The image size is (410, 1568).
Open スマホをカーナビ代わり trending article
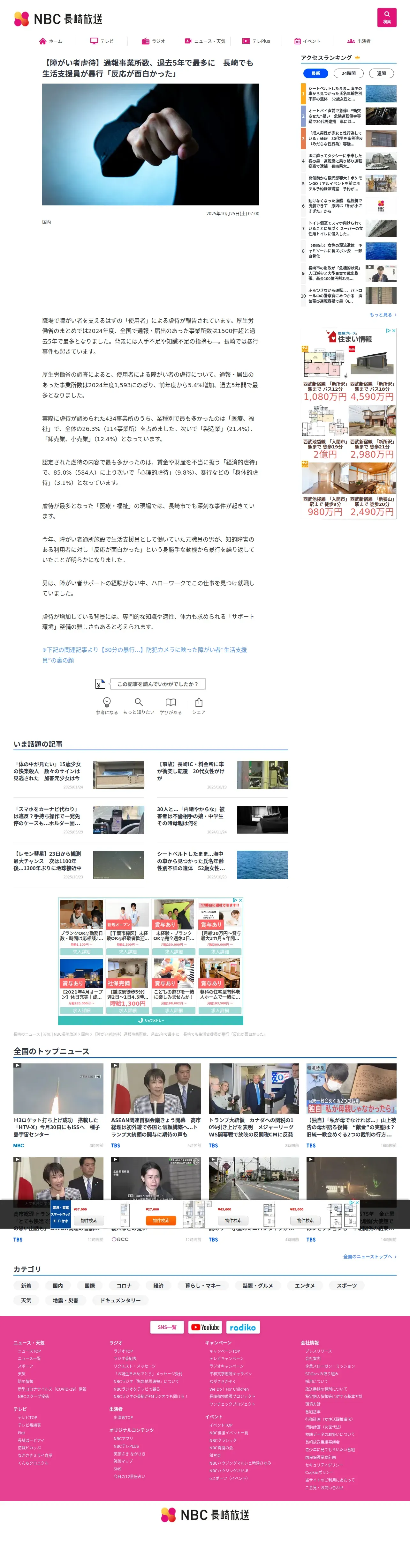click(79, 819)
